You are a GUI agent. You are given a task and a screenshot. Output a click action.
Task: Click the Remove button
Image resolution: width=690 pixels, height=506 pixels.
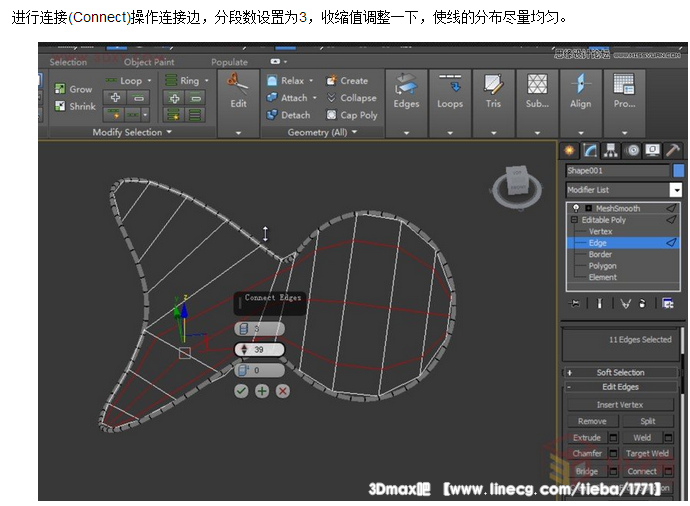point(592,421)
